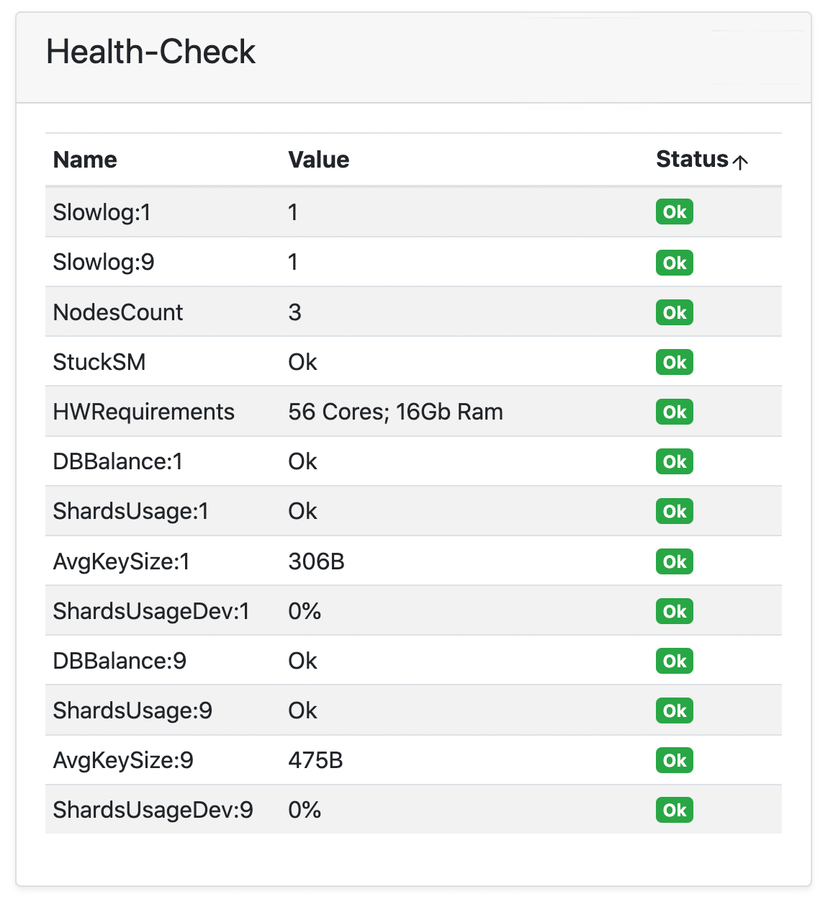Screen dimensions: 828x904
Task: Click the Health-Check panel title
Action: 150,51
